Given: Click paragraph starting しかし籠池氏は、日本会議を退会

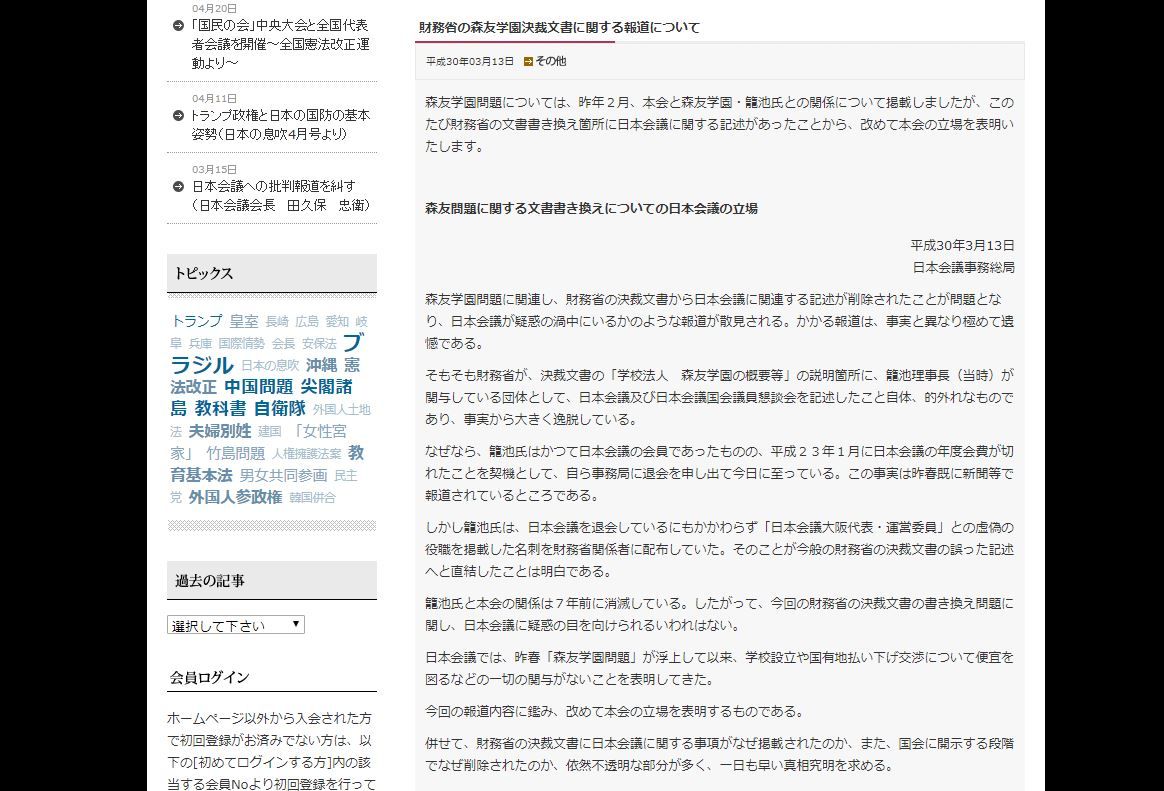Looking at the screenshot, I should [x=719, y=550].
